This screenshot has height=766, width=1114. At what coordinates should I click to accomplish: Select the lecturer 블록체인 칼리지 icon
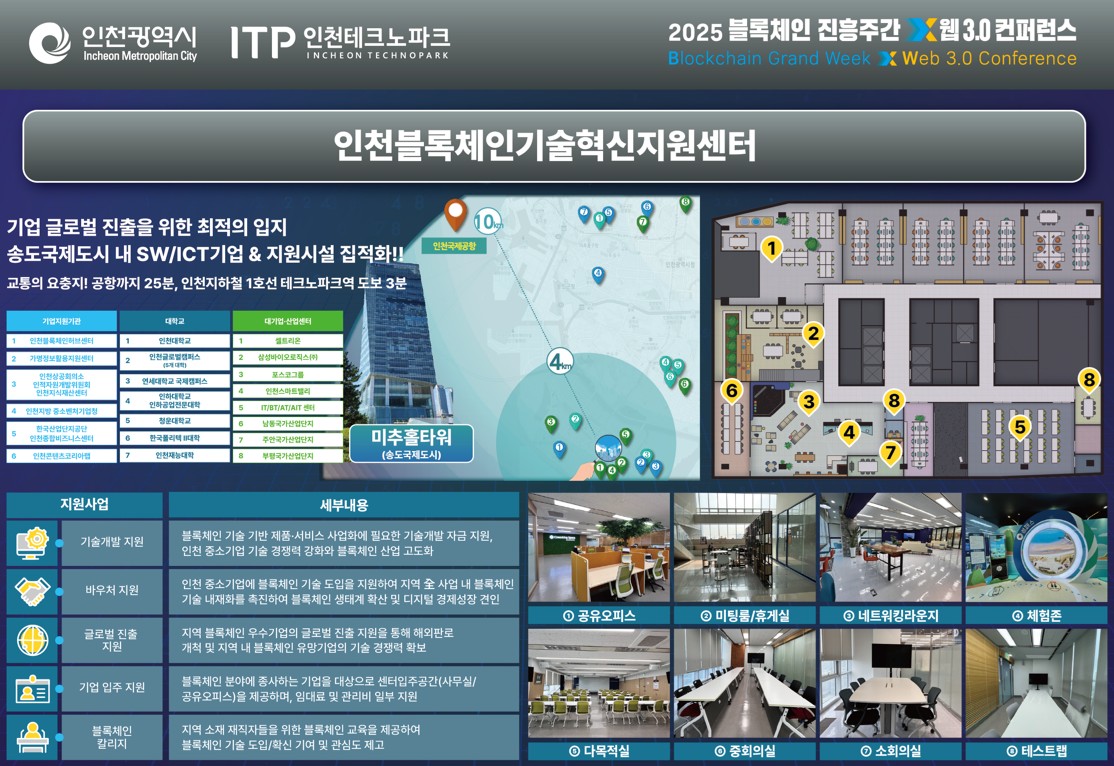tap(33, 732)
